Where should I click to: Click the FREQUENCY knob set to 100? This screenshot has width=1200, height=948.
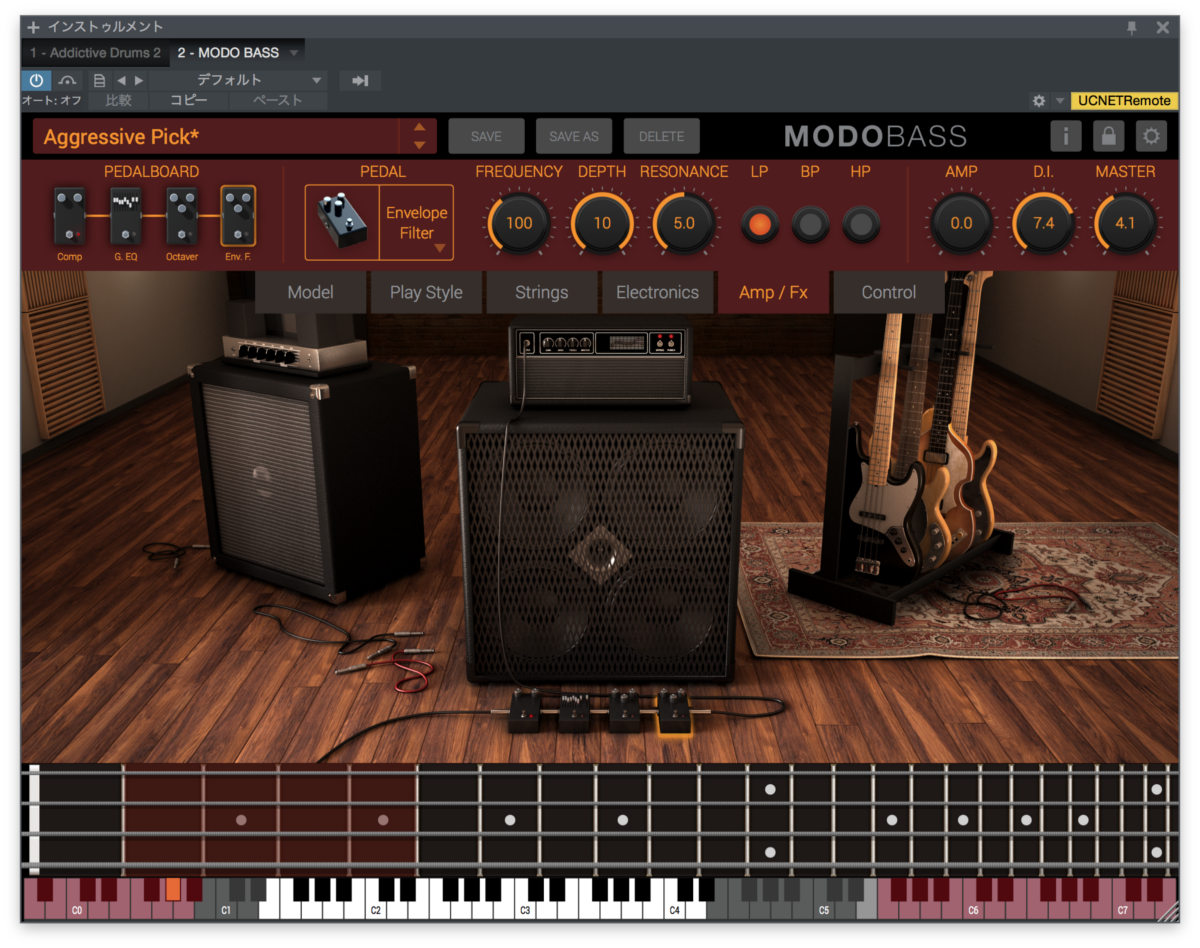[x=519, y=222]
